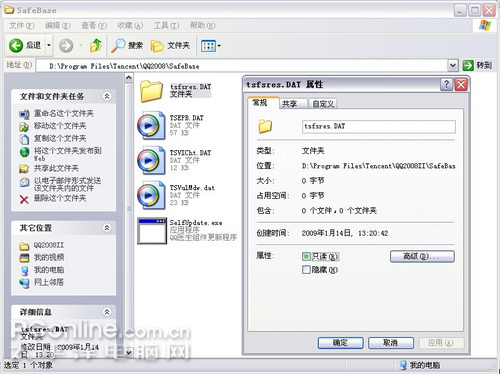Select the TSVICht.DAT file icon
The width and height of the screenshot is (500, 374).
[151, 160]
